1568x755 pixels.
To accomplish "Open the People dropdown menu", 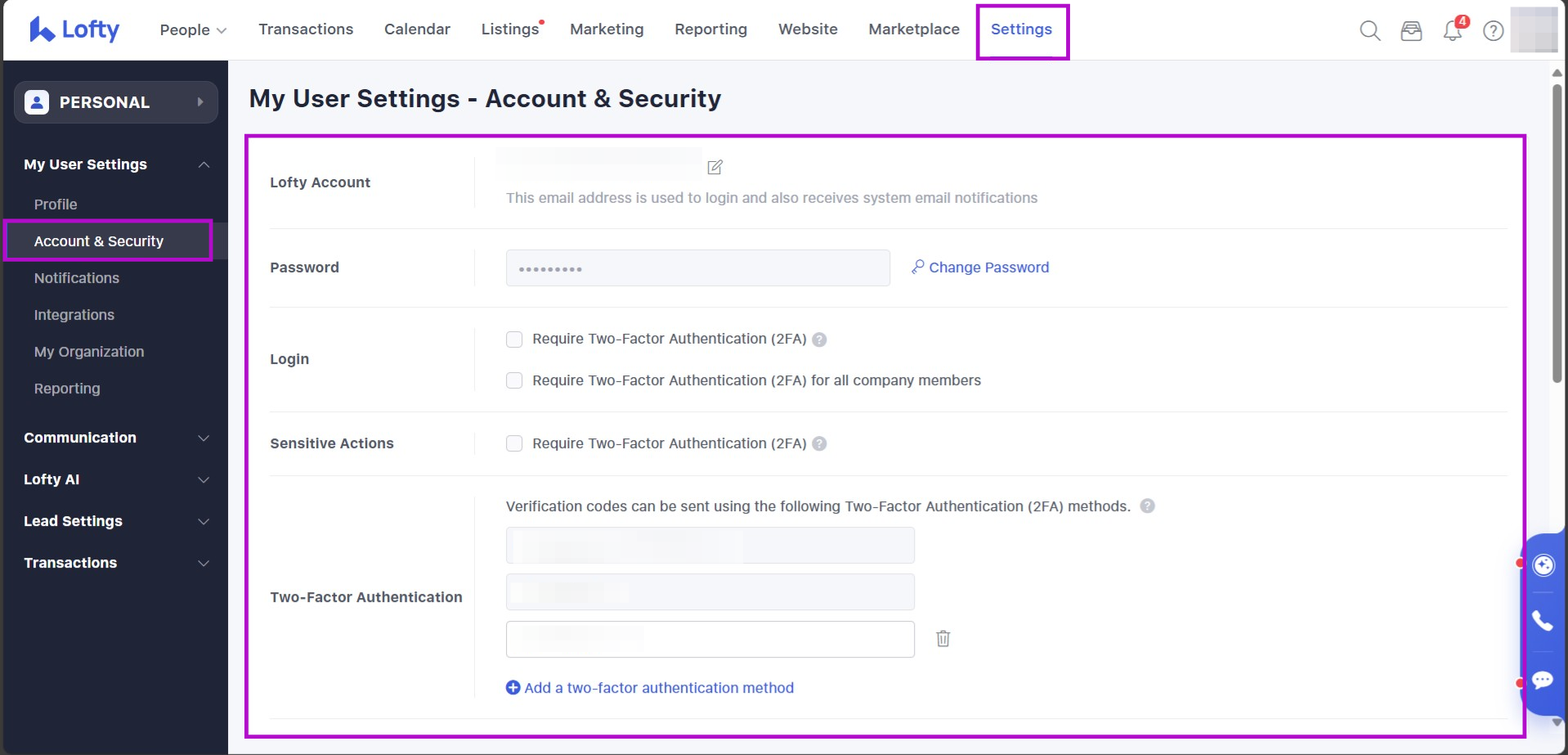I will [193, 29].
